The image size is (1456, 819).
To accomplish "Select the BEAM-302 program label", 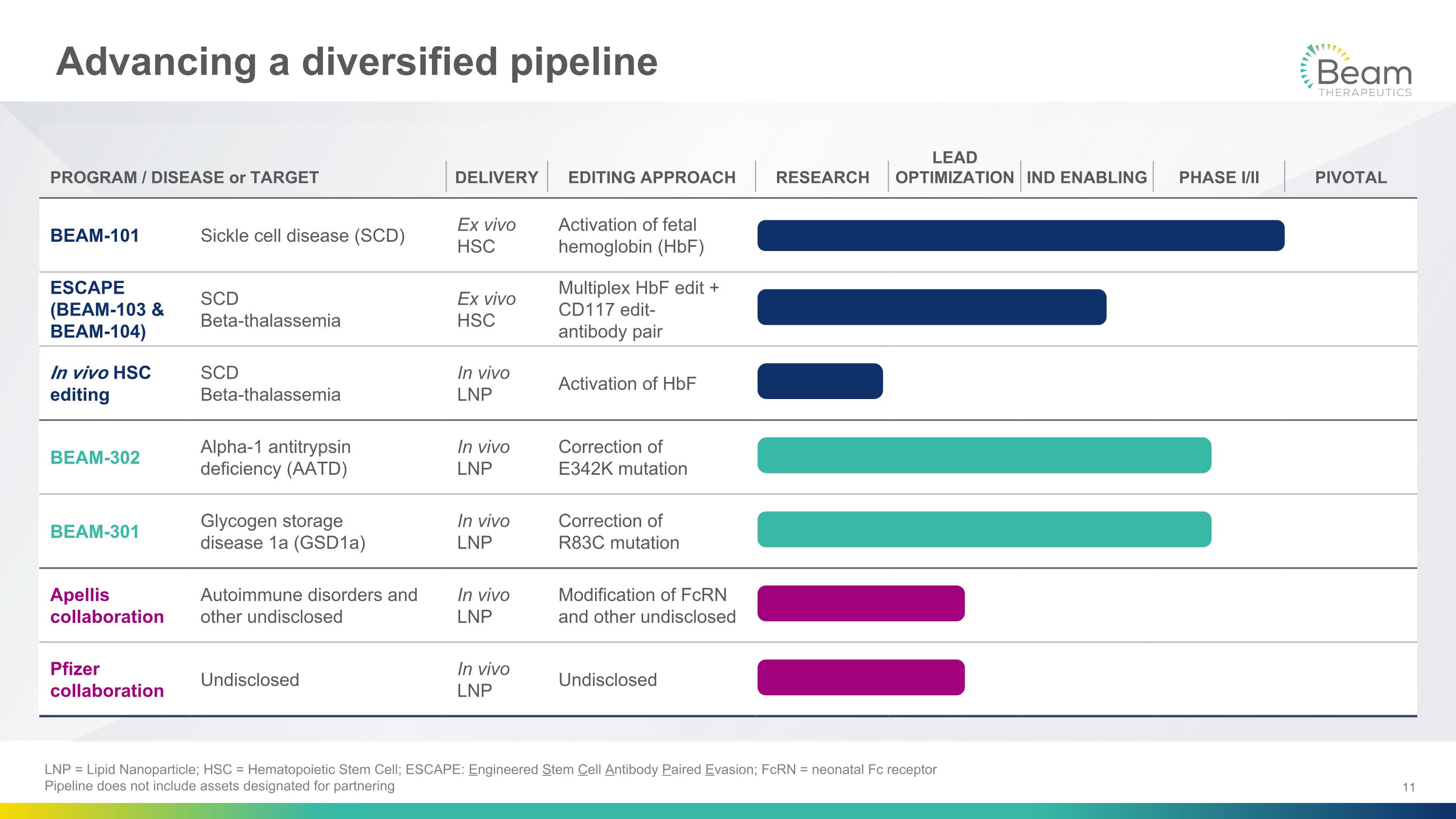I will point(94,457).
